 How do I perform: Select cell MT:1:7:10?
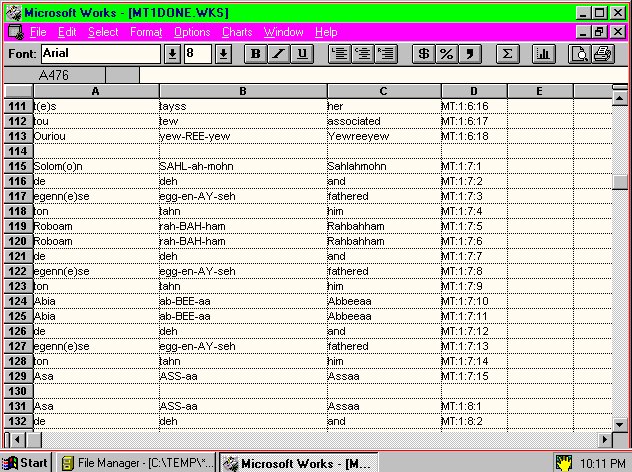[x=474, y=301]
